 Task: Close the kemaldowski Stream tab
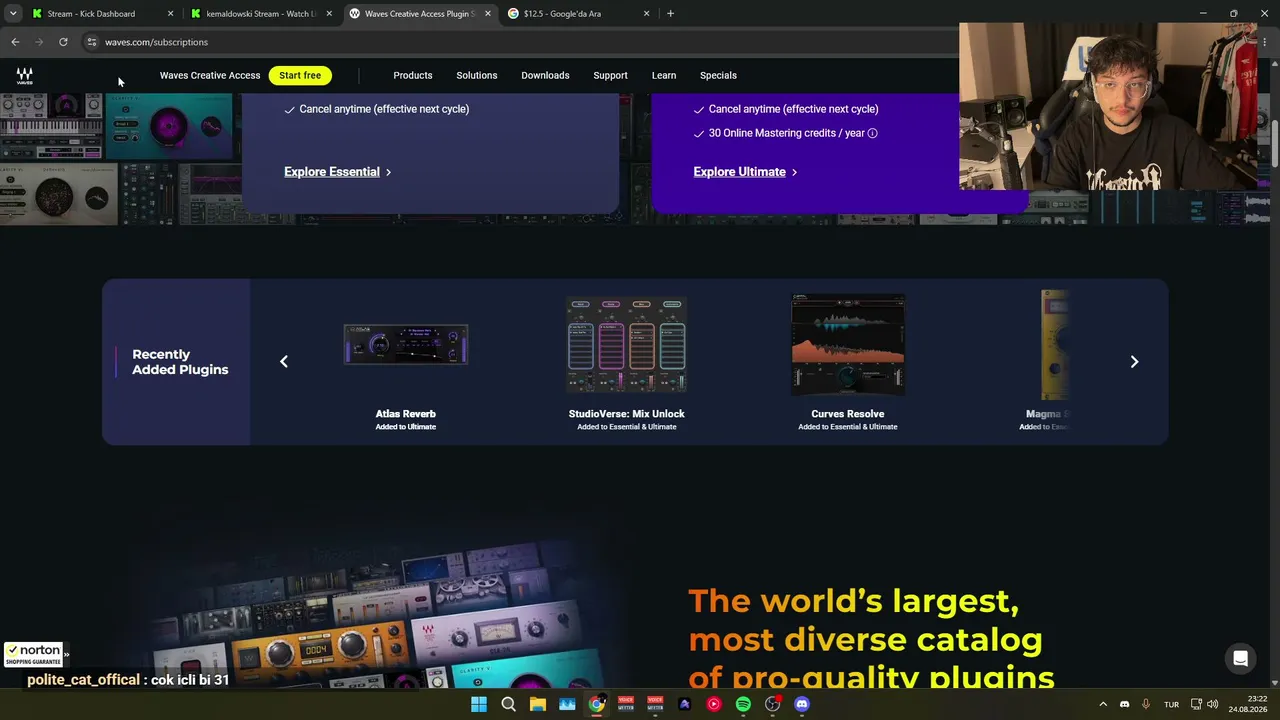point(329,14)
